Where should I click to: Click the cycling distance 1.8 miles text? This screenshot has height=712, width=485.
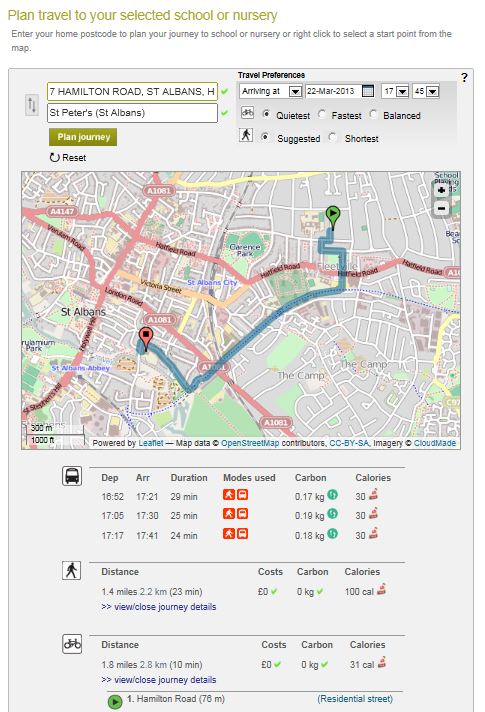pyautogui.click(x=119, y=665)
